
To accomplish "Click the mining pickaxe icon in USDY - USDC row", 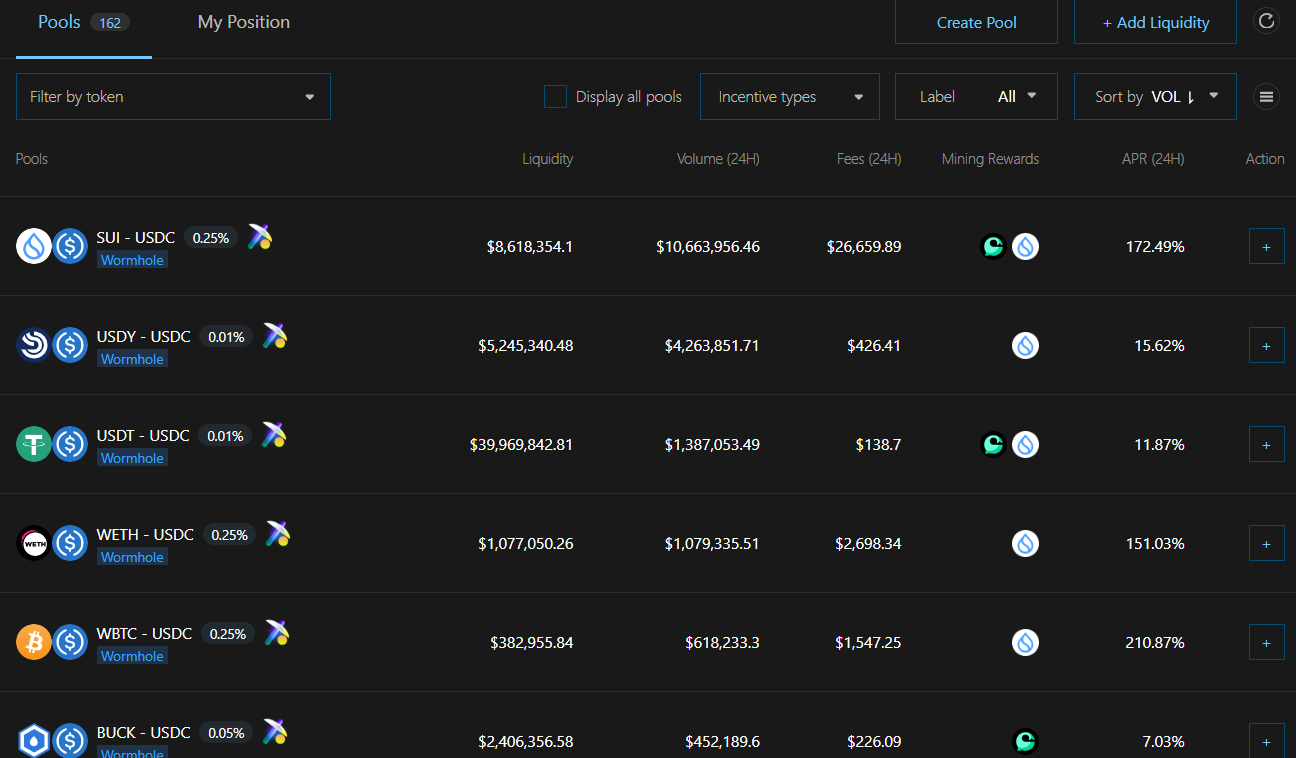I will 275,336.
